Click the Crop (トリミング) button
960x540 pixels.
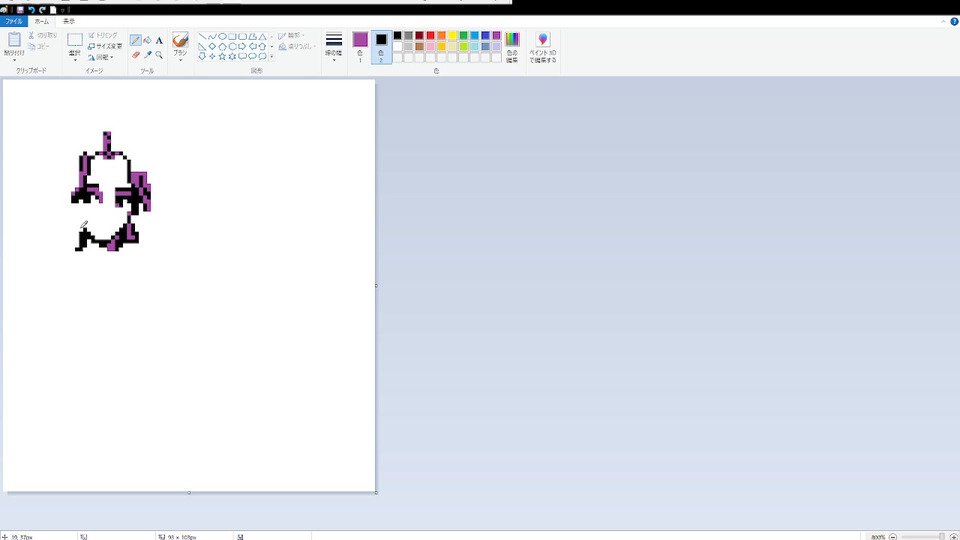coord(102,36)
